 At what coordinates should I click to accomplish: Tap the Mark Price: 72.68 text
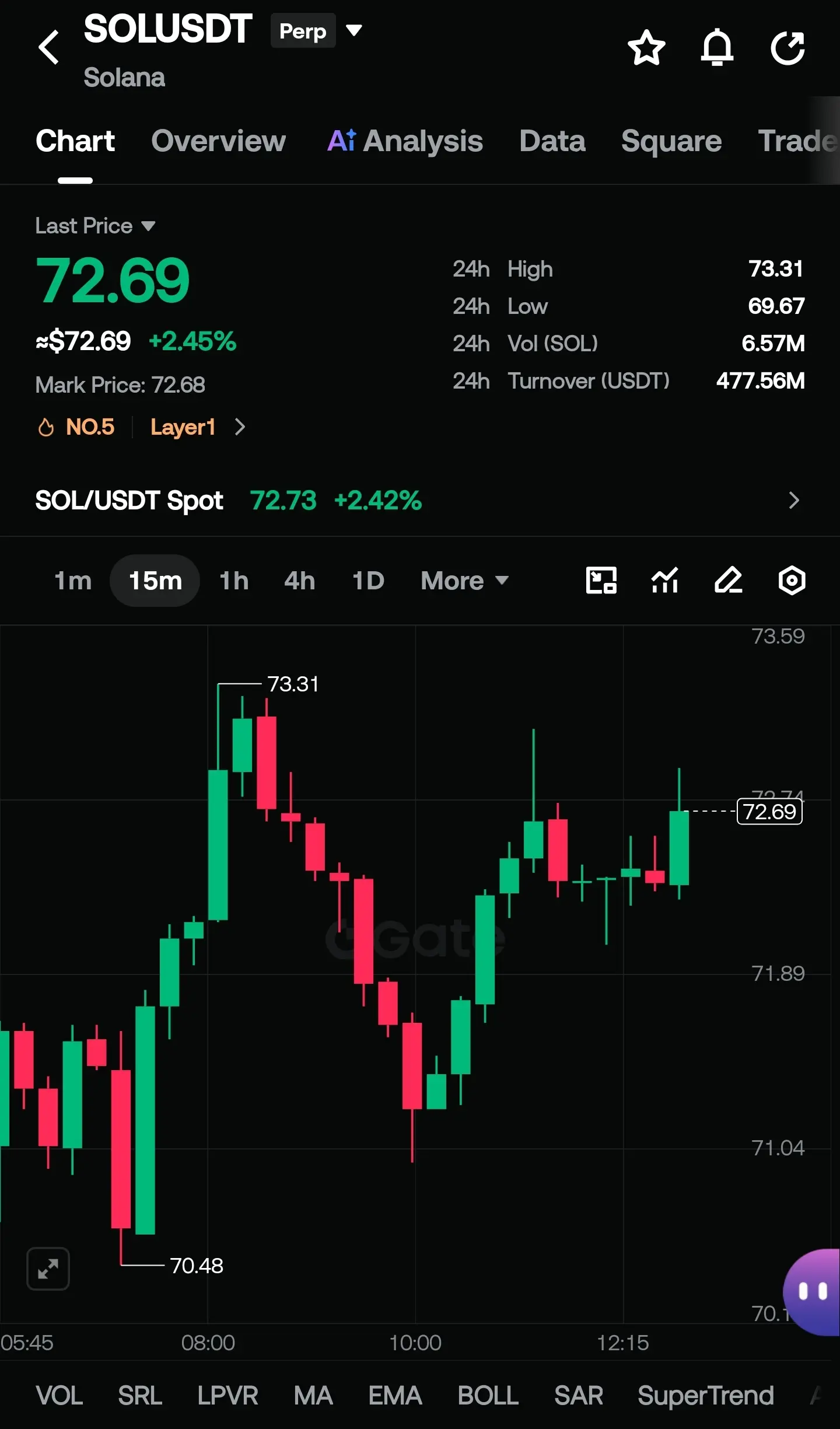tap(120, 385)
